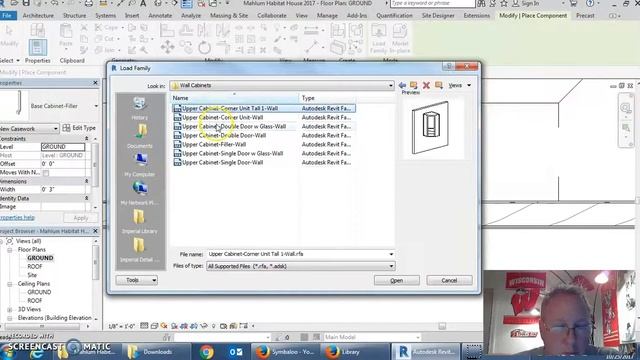Expand the Look in folder dropdown
Screen dimensions: 640x360
[391, 85]
